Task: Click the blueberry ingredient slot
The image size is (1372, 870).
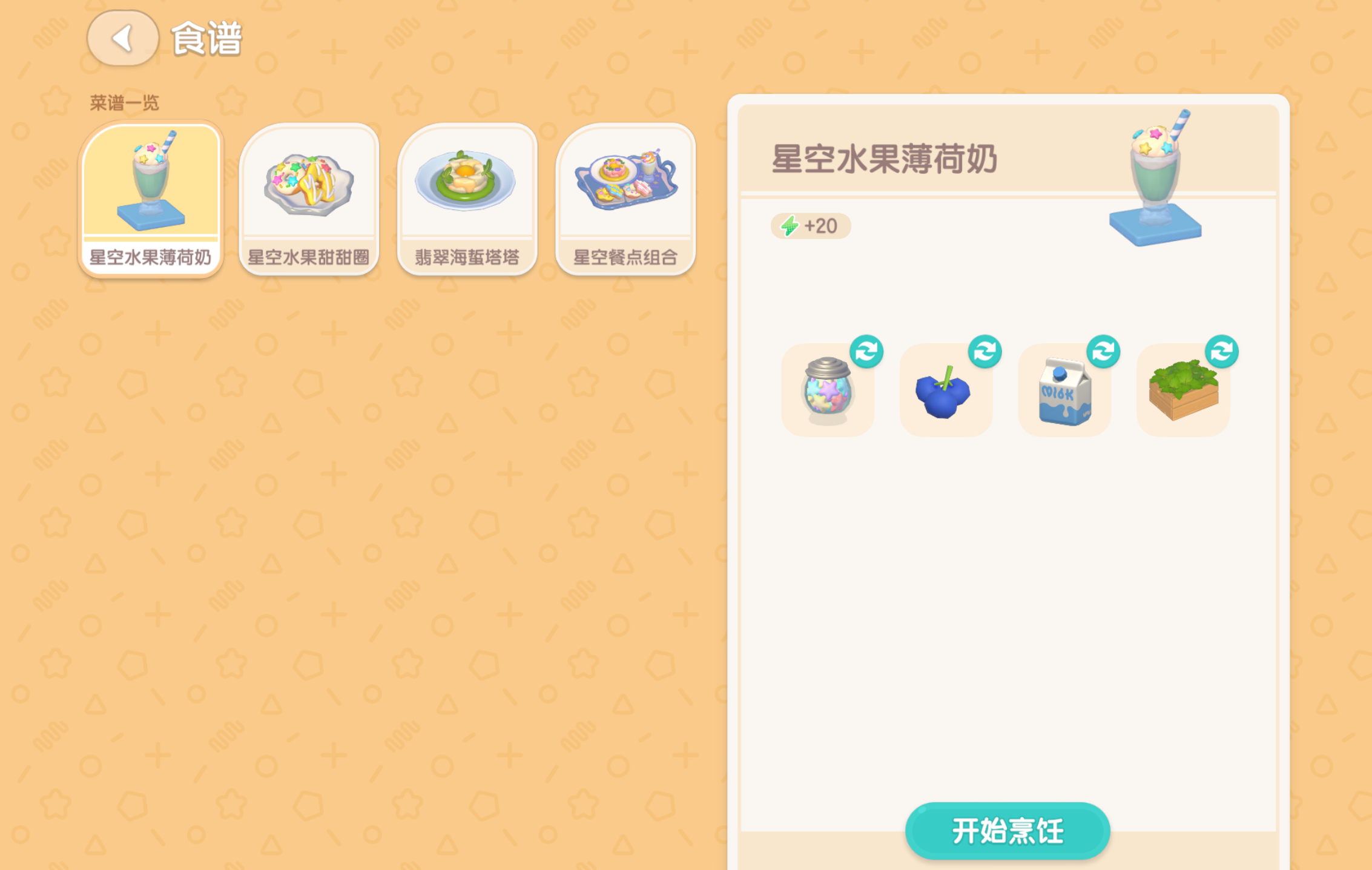Action: coord(946,391)
